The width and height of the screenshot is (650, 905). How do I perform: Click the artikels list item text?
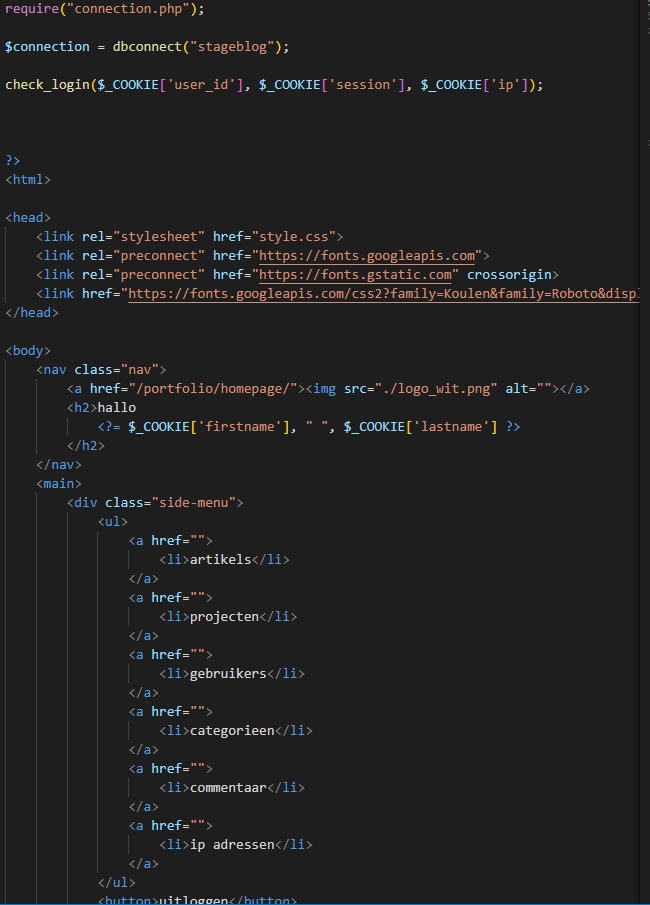click(219, 560)
